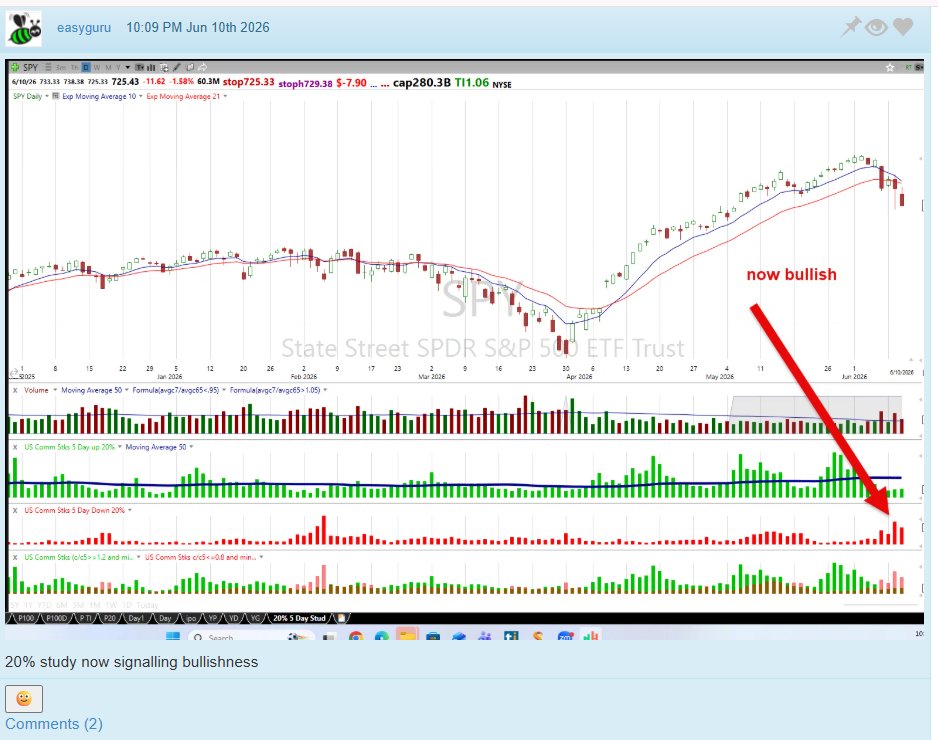The width and height of the screenshot is (938, 740).
Task: Click the scale settings icon in chart bottom-left corner
Action: tap(14, 373)
